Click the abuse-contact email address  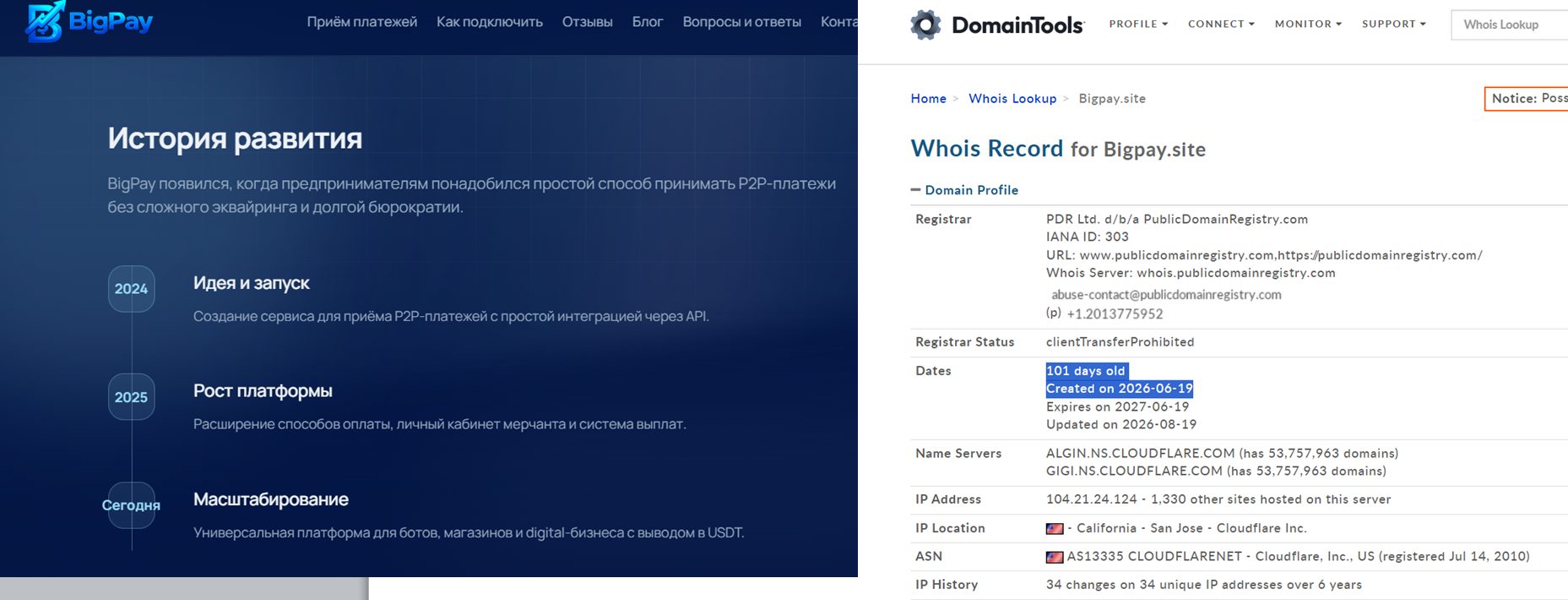click(1166, 295)
